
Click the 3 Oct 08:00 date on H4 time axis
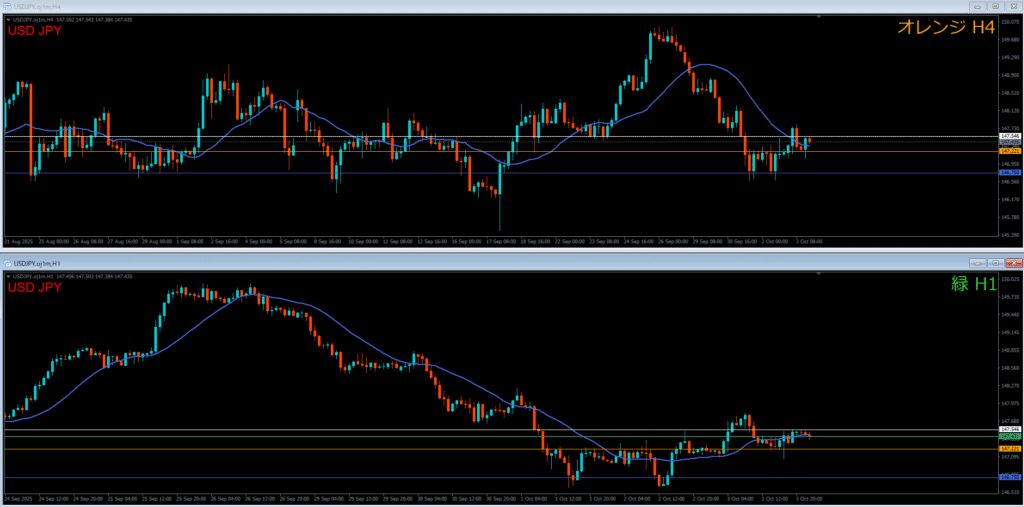click(808, 241)
